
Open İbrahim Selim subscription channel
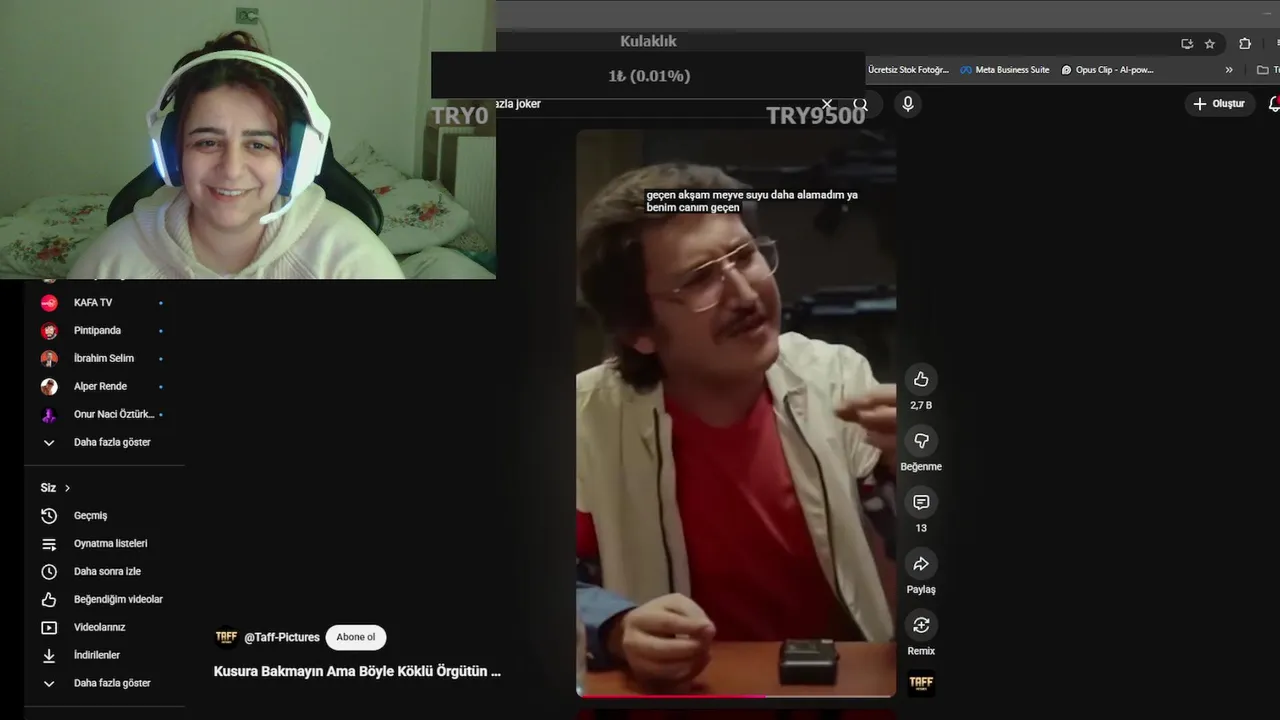pos(104,359)
